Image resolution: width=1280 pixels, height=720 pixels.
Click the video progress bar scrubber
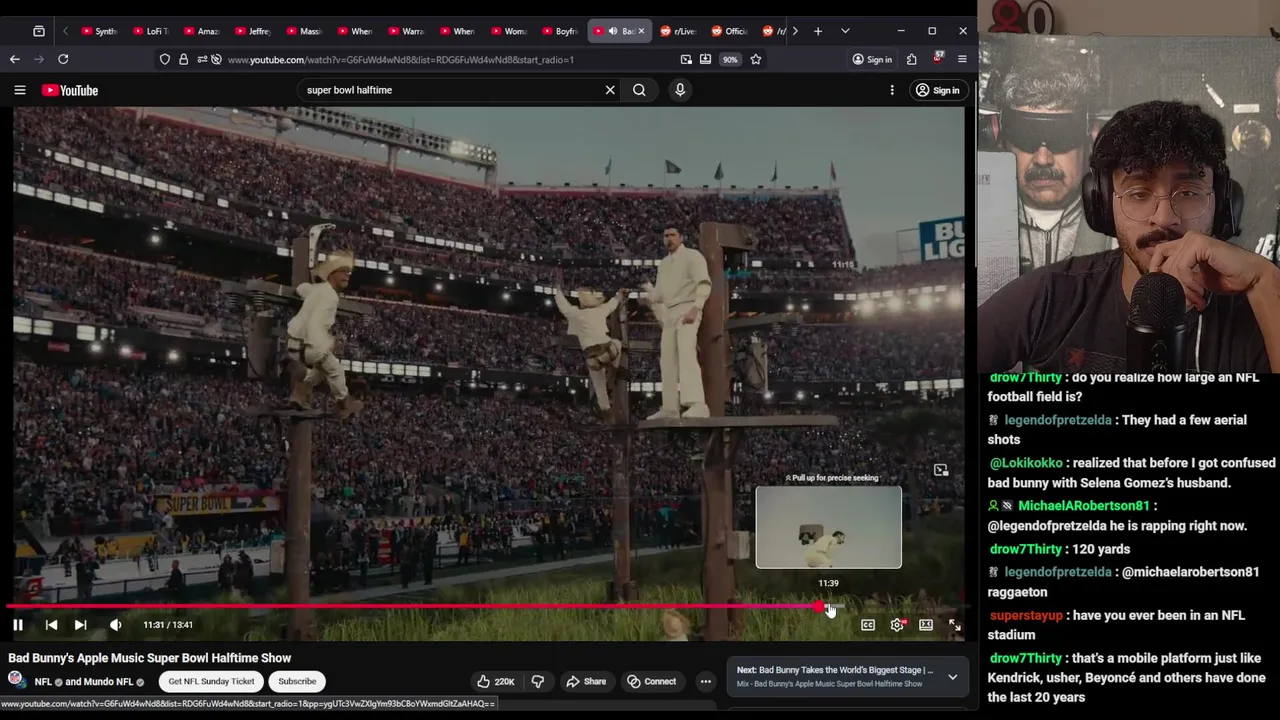tap(819, 607)
